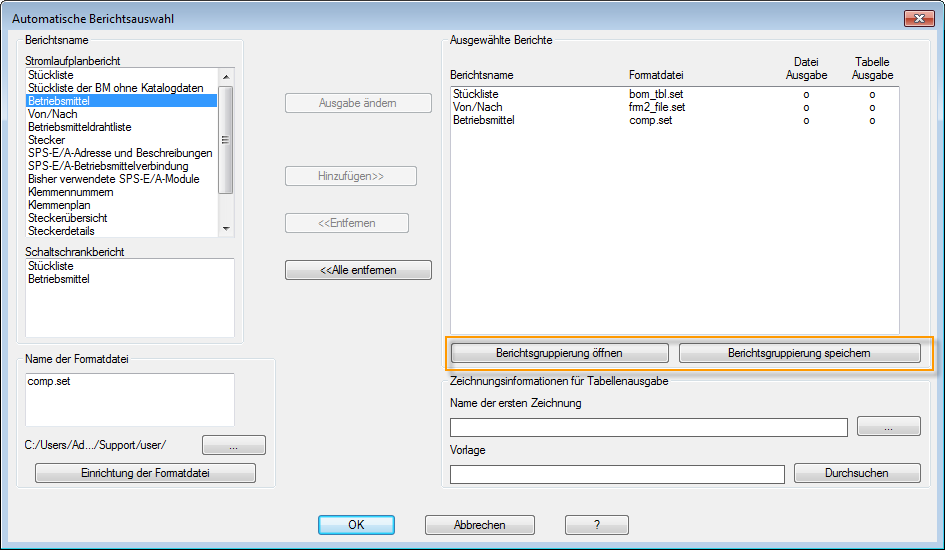The width and height of the screenshot is (945, 550).
Task: Click Tabelle Ausgabe marker for Von/Nach row
Action: point(872,108)
